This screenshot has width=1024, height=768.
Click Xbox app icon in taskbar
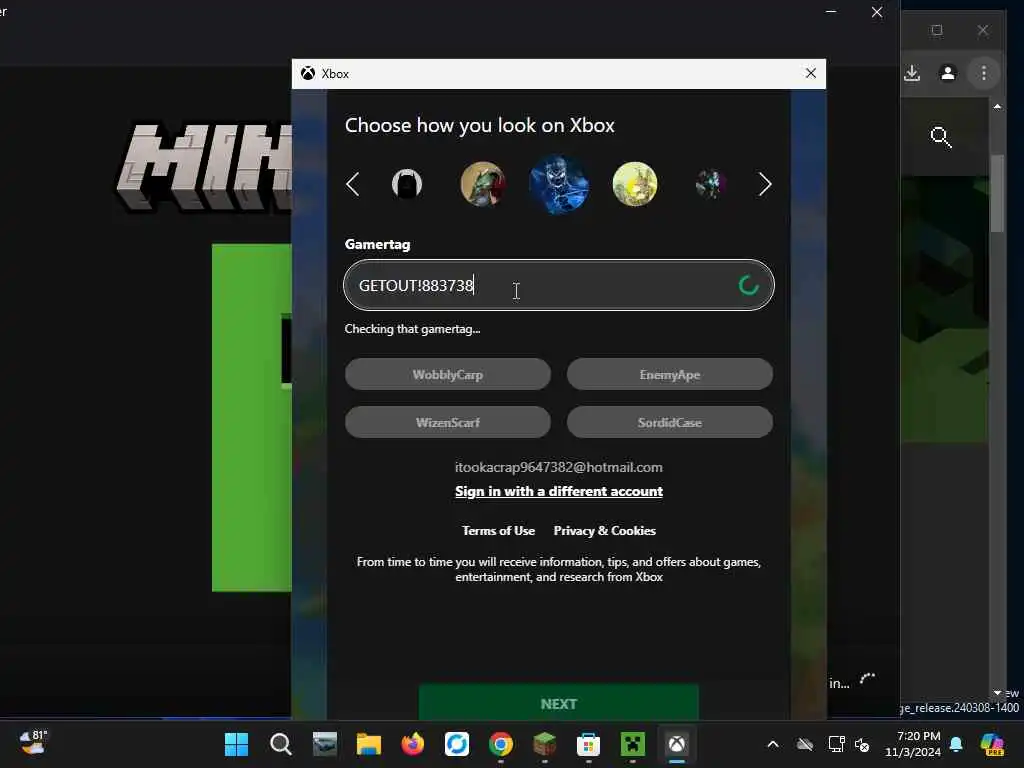pyautogui.click(x=677, y=744)
